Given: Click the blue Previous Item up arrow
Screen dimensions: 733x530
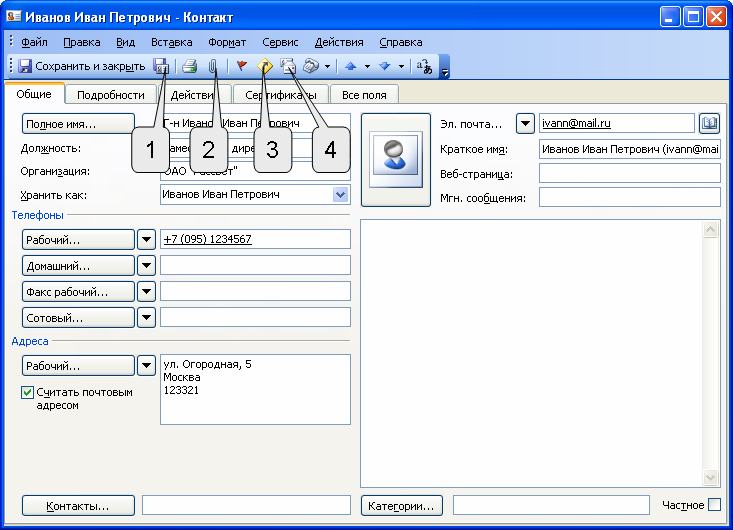Looking at the screenshot, I should pyautogui.click(x=351, y=66).
